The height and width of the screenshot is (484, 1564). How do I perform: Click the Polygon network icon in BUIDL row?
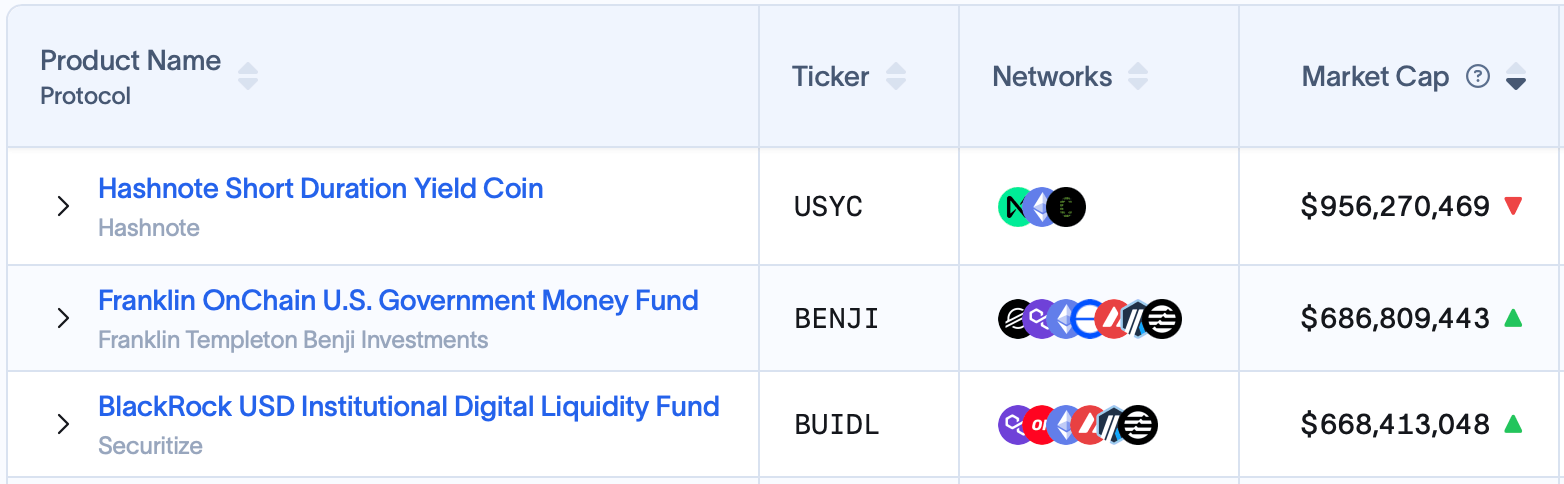click(x=1016, y=425)
